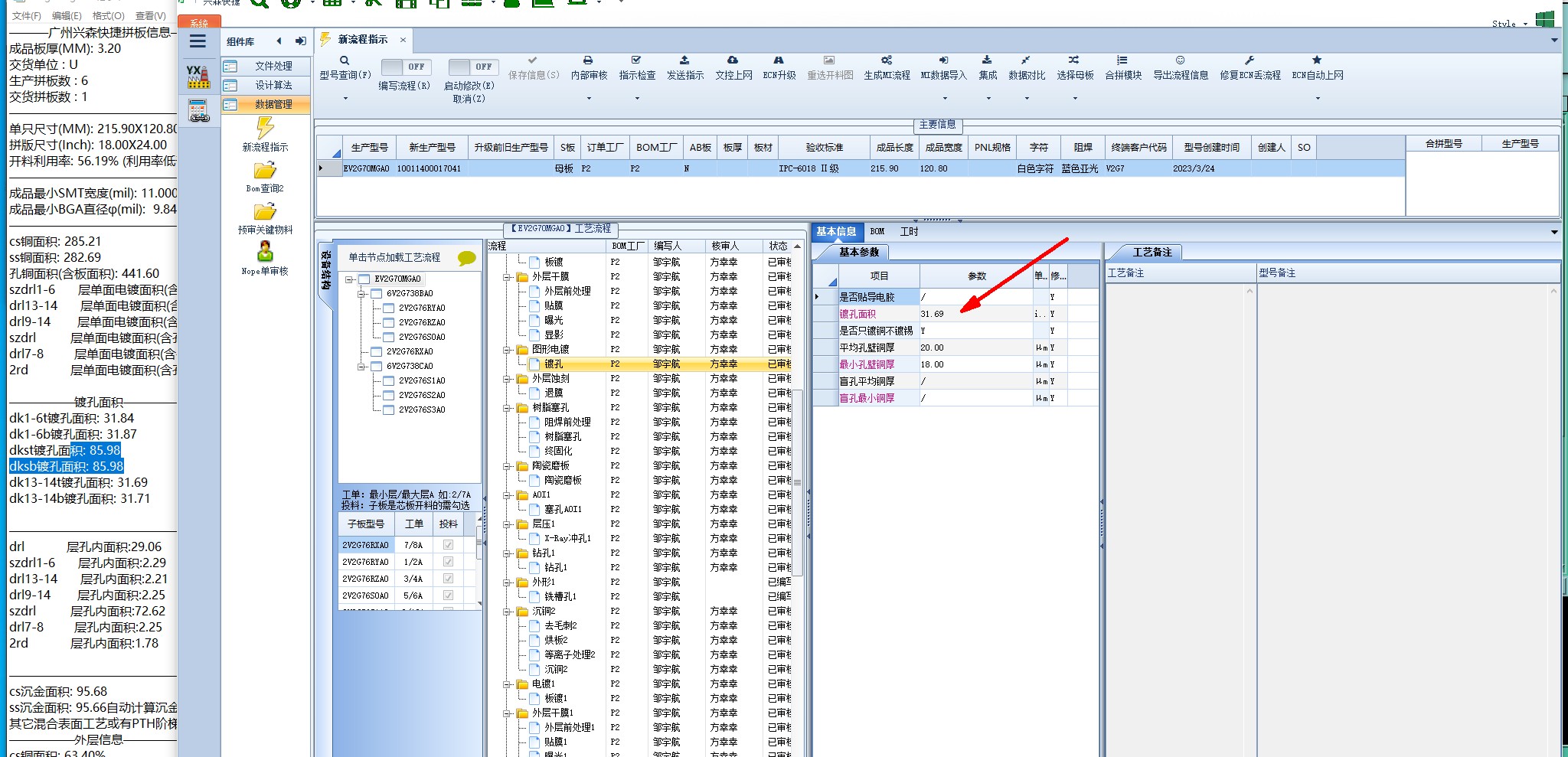Open the 文件(F) menu in notepad
This screenshot has width=1568, height=757.
tap(26, 15)
